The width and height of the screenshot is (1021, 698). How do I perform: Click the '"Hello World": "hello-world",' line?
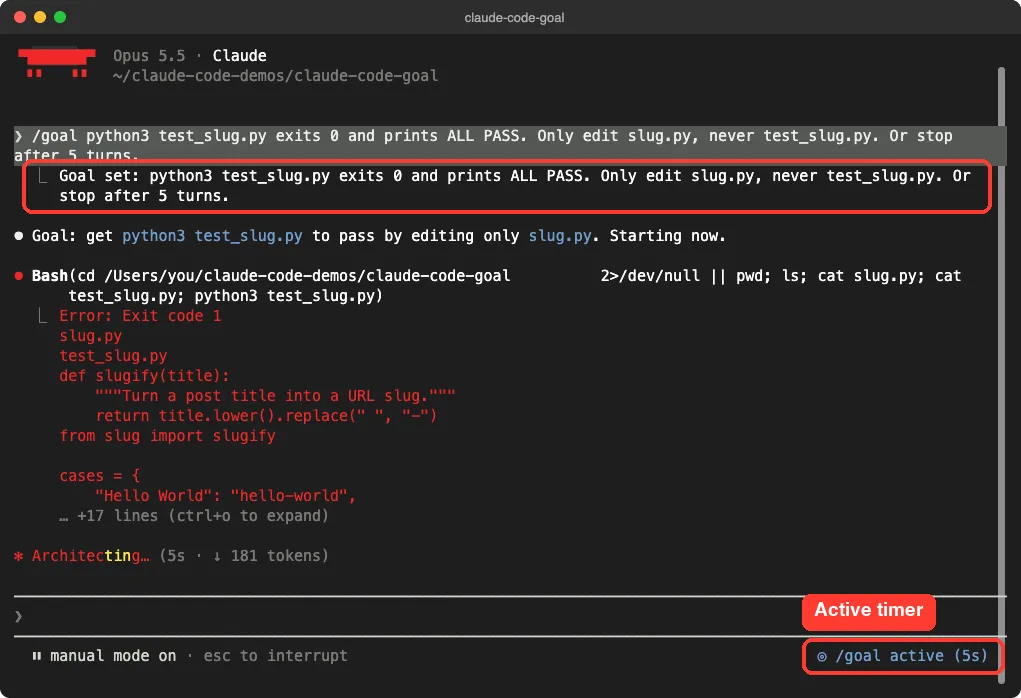225,496
